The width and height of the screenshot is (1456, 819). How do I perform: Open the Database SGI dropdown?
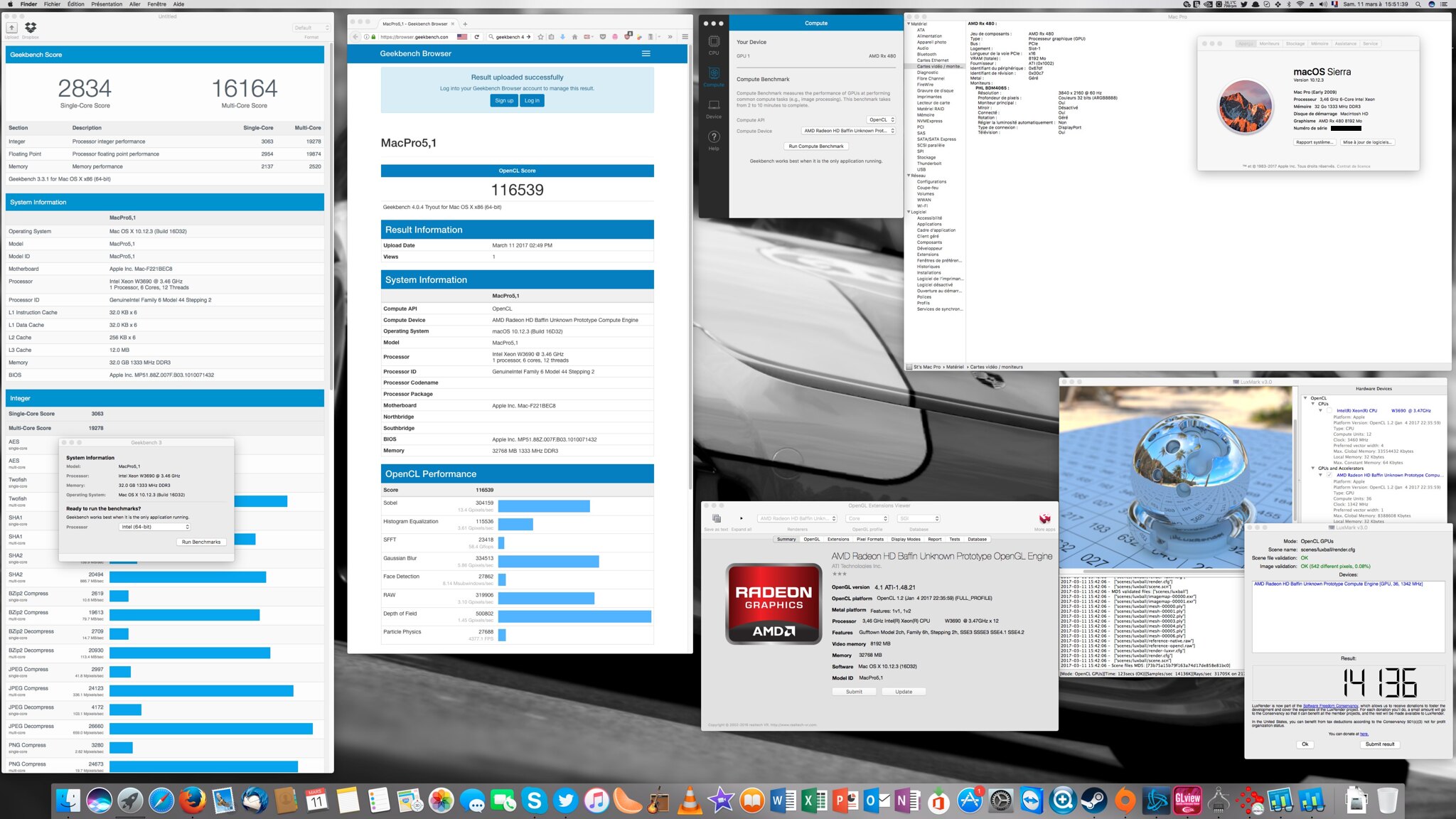pos(919,518)
